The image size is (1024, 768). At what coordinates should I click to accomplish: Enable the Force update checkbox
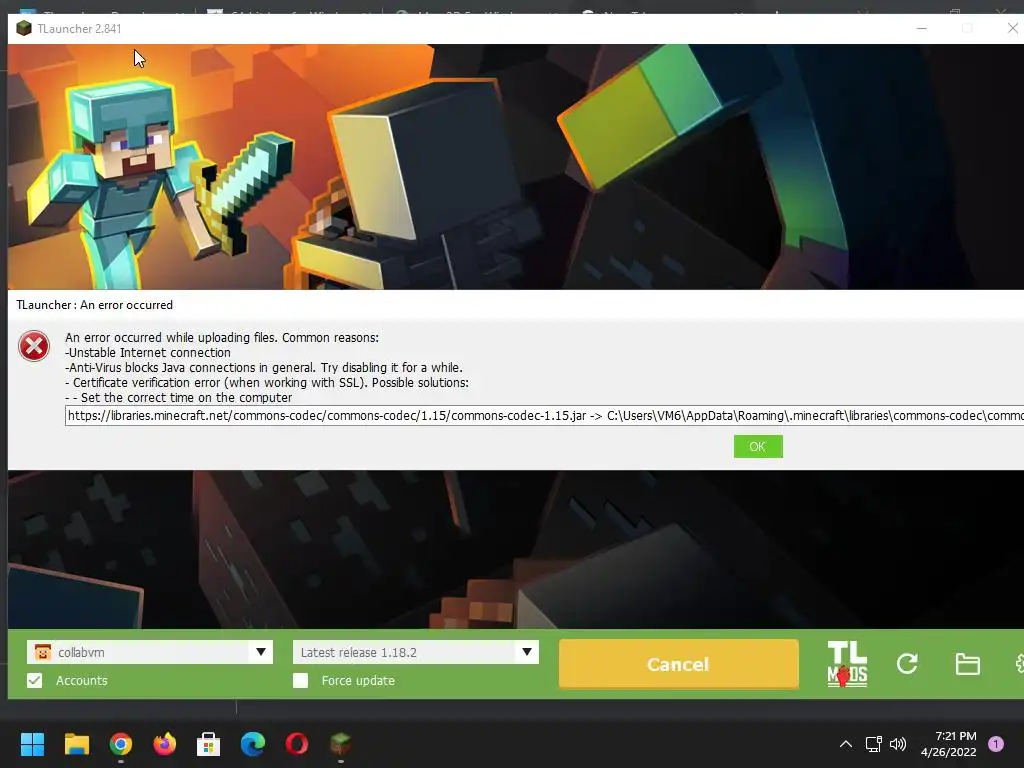[x=300, y=680]
